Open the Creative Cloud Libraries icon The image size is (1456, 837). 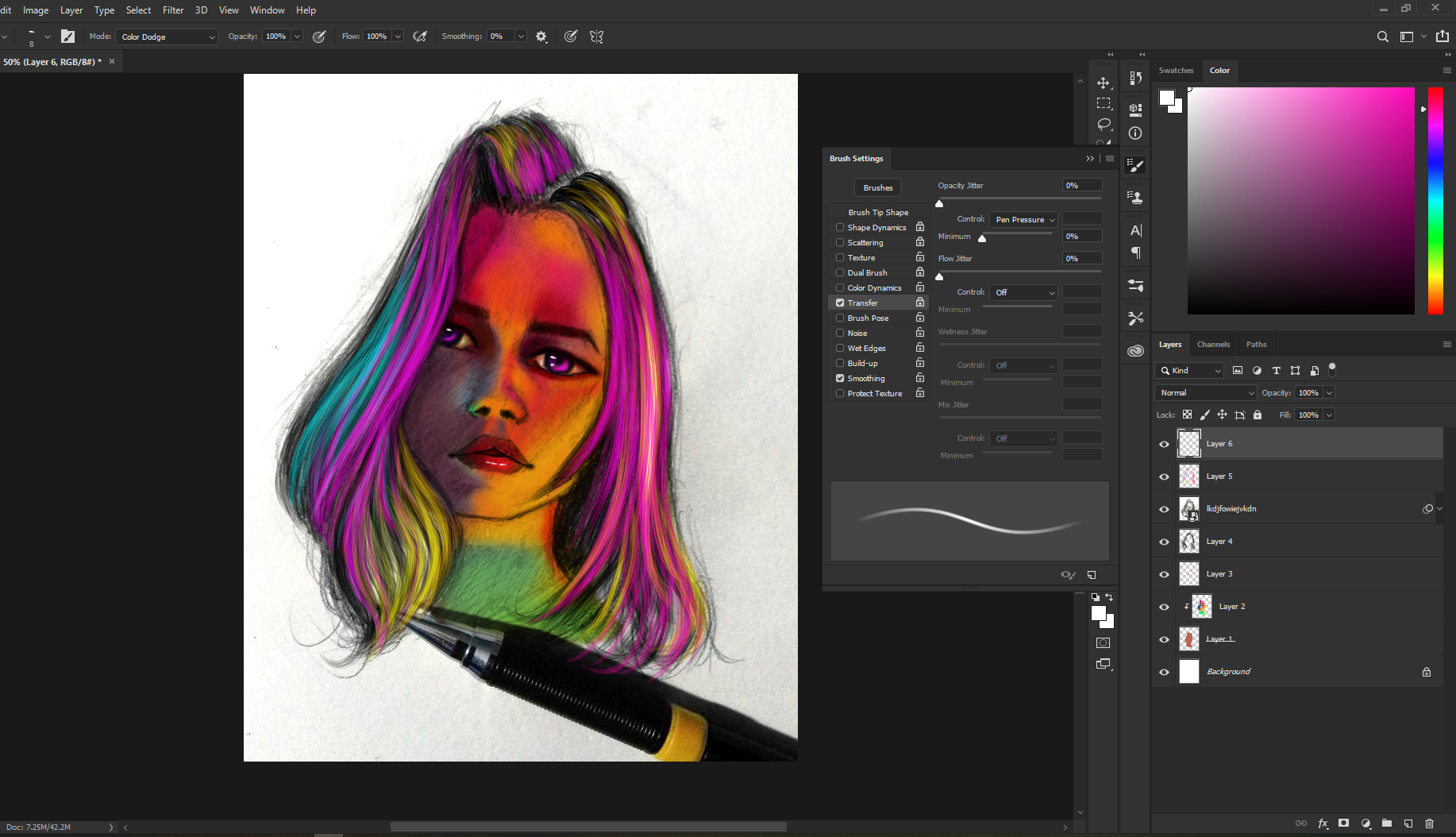1135,350
